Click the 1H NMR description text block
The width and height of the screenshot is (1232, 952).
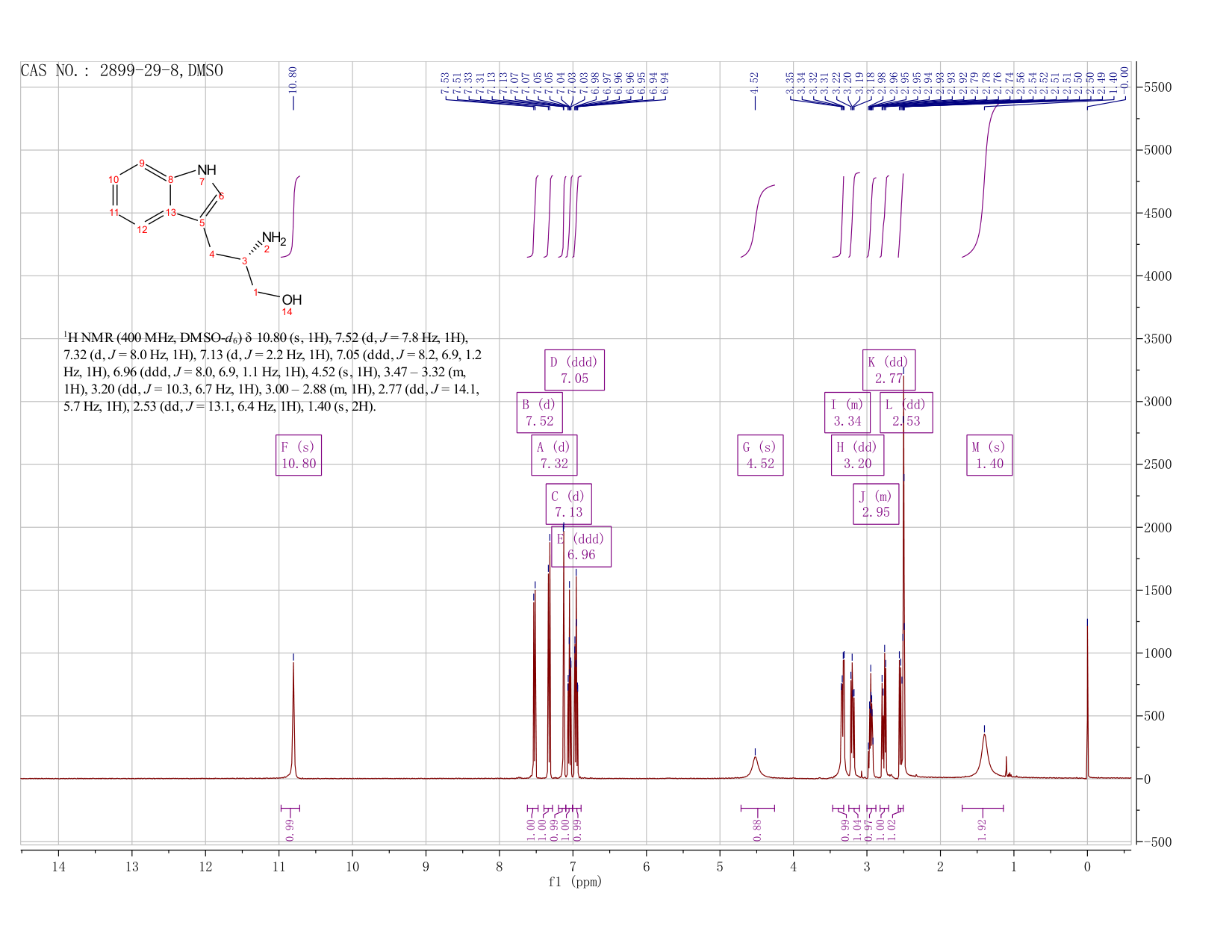272,373
